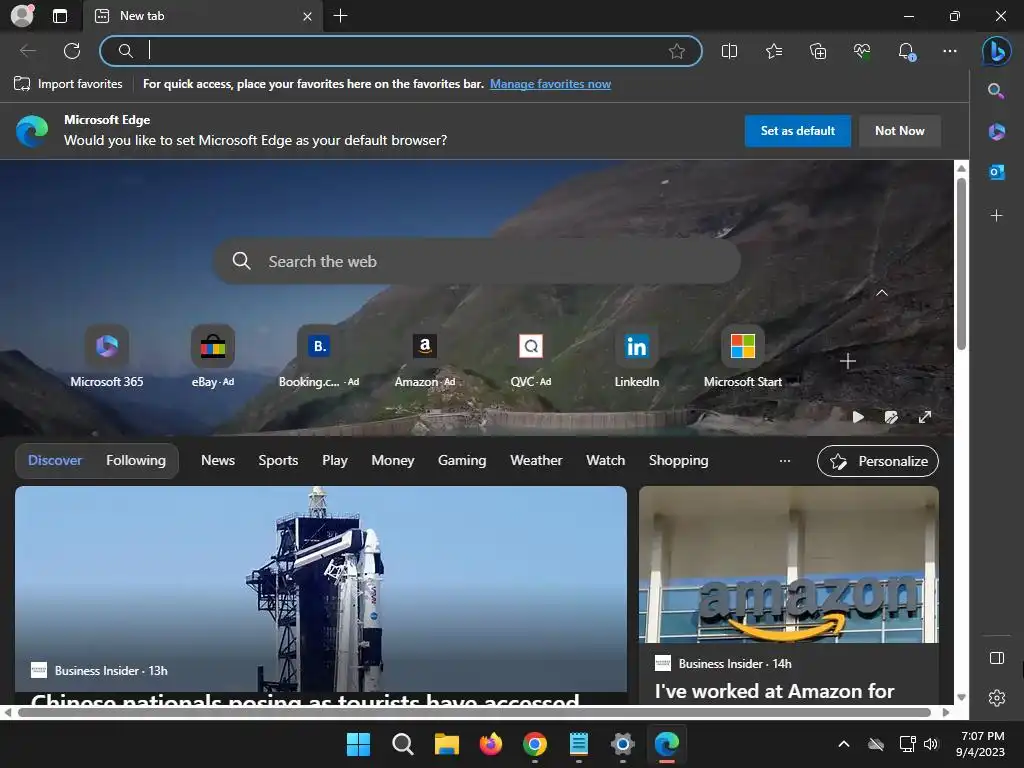1024x768 pixels.
Task: Open Microsoft Start quick link
Action: tap(743, 357)
